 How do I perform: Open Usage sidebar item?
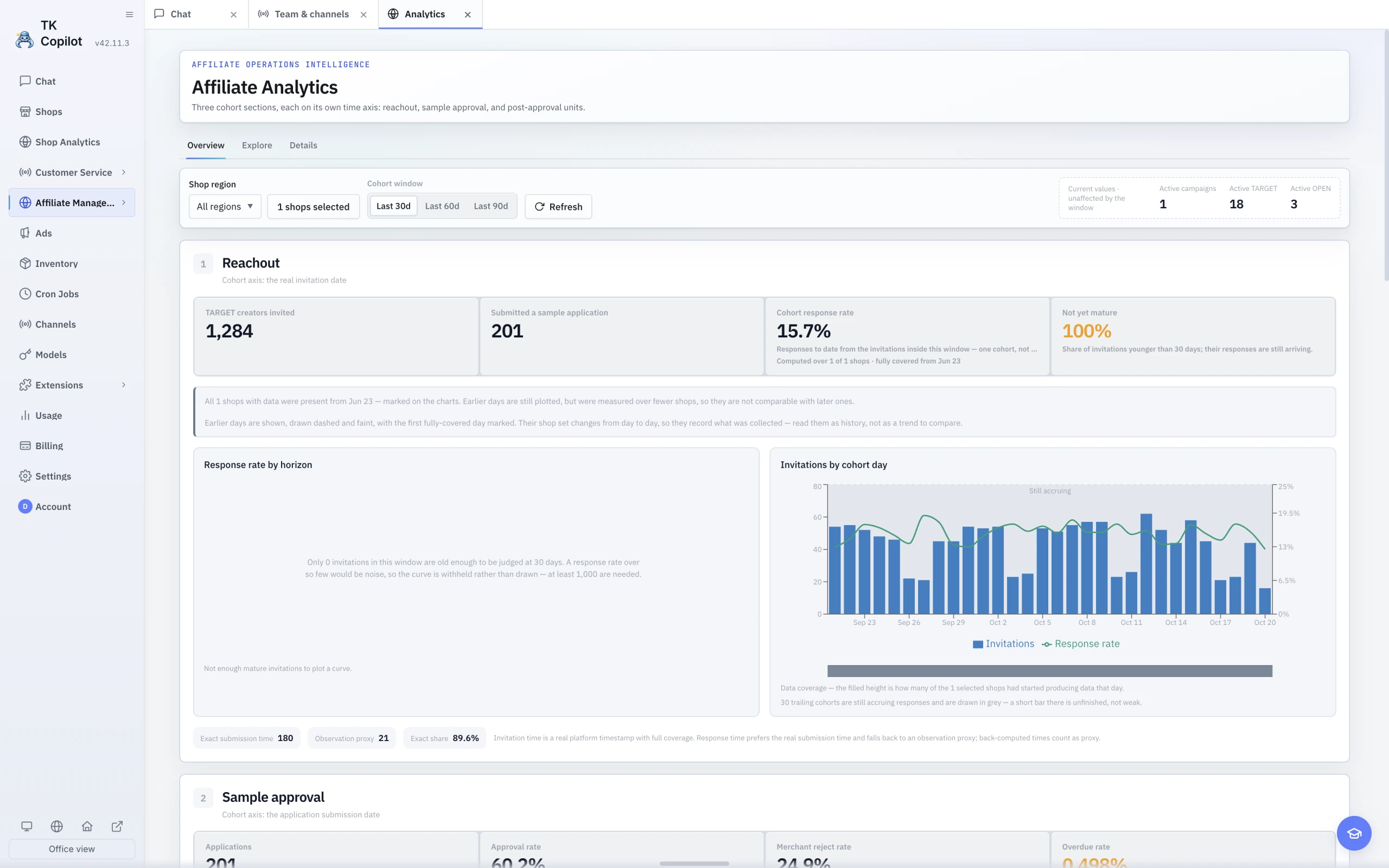tap(72, 416)
